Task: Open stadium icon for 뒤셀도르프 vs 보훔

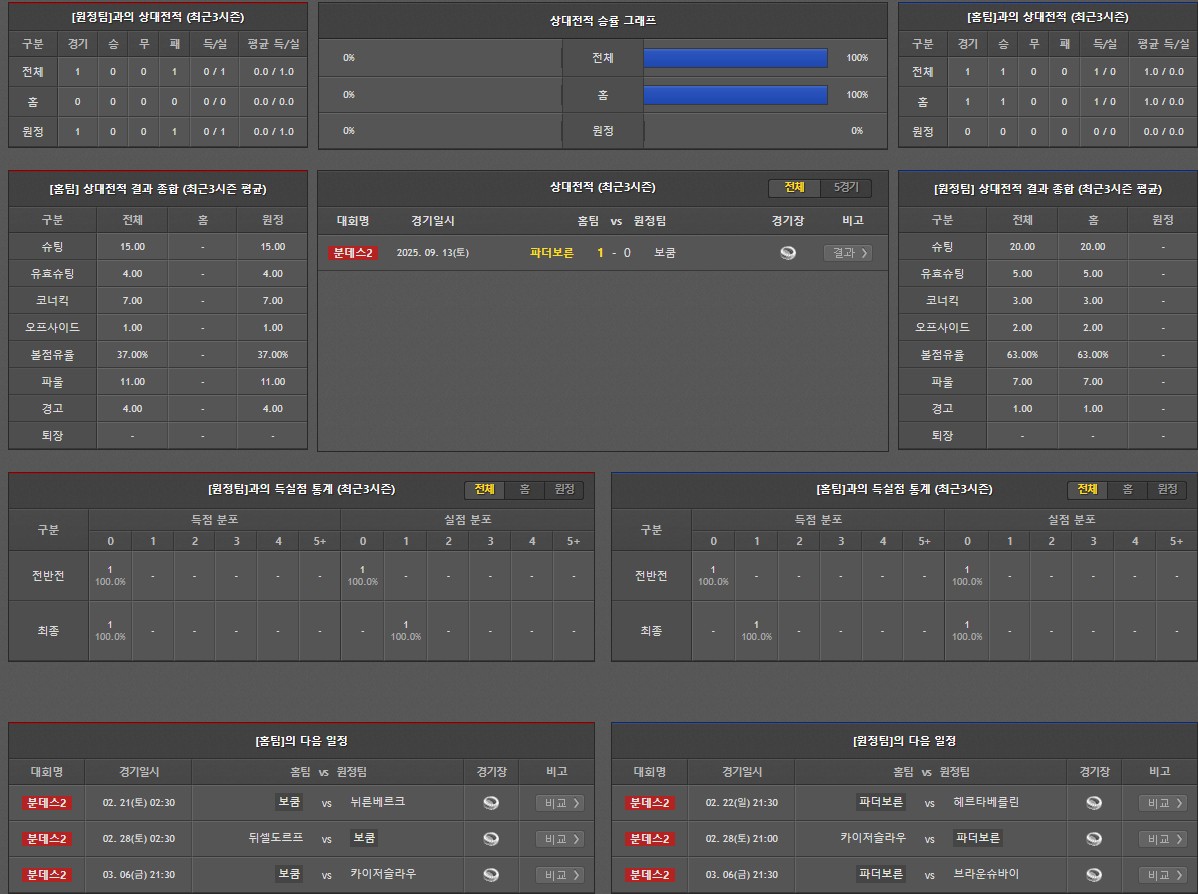Action: 491,839
